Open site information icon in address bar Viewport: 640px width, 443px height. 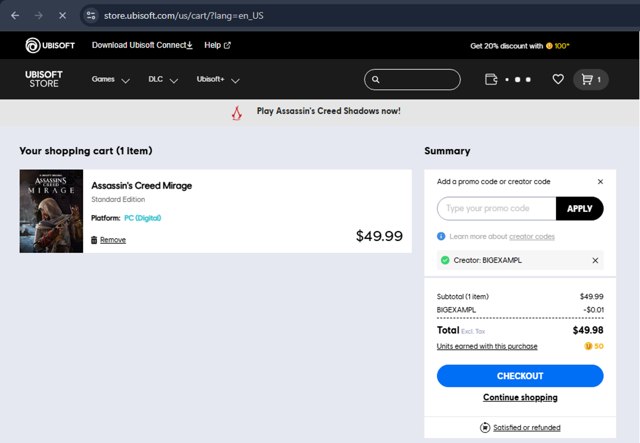(x=91, y=16)
